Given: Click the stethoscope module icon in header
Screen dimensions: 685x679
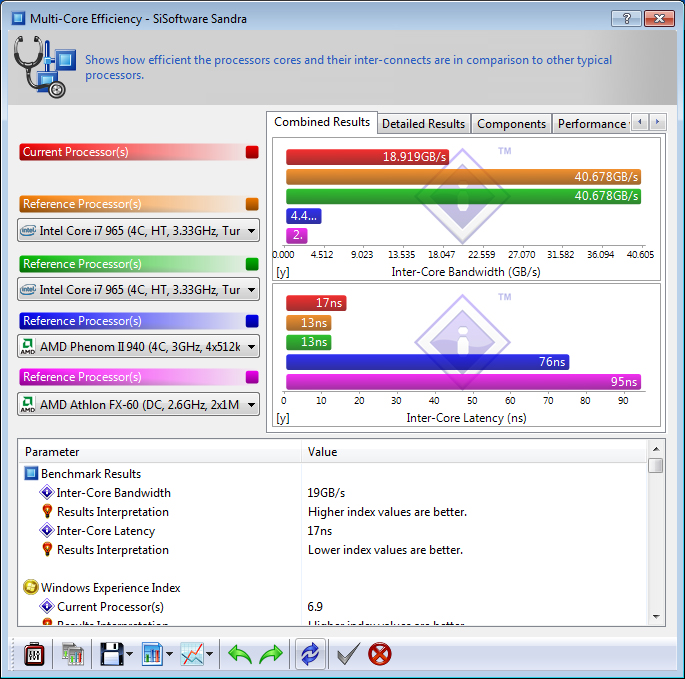Looking at the screenshot, I should [x=44, y=67].
